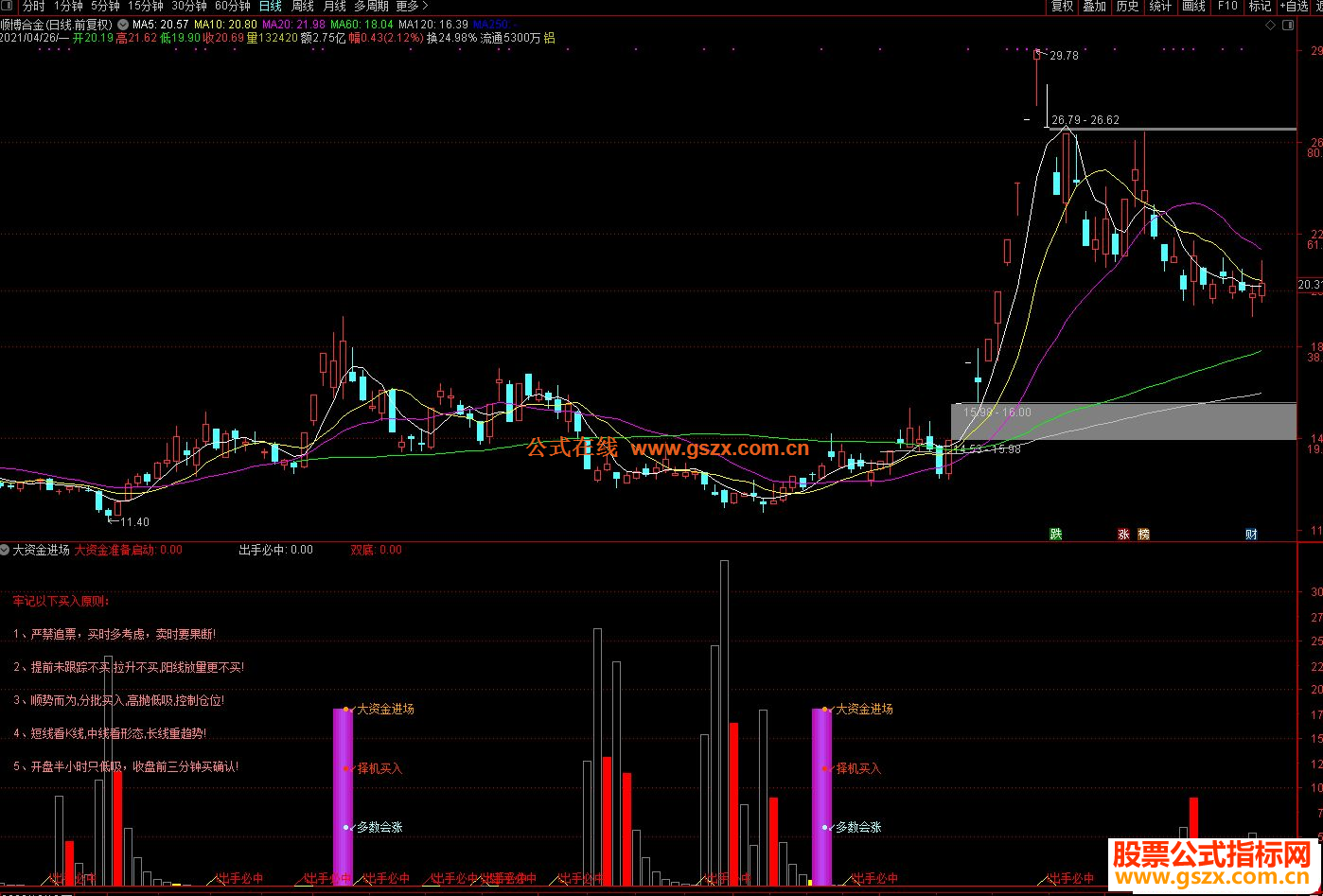Open the F10 company info

[1226, 6]
